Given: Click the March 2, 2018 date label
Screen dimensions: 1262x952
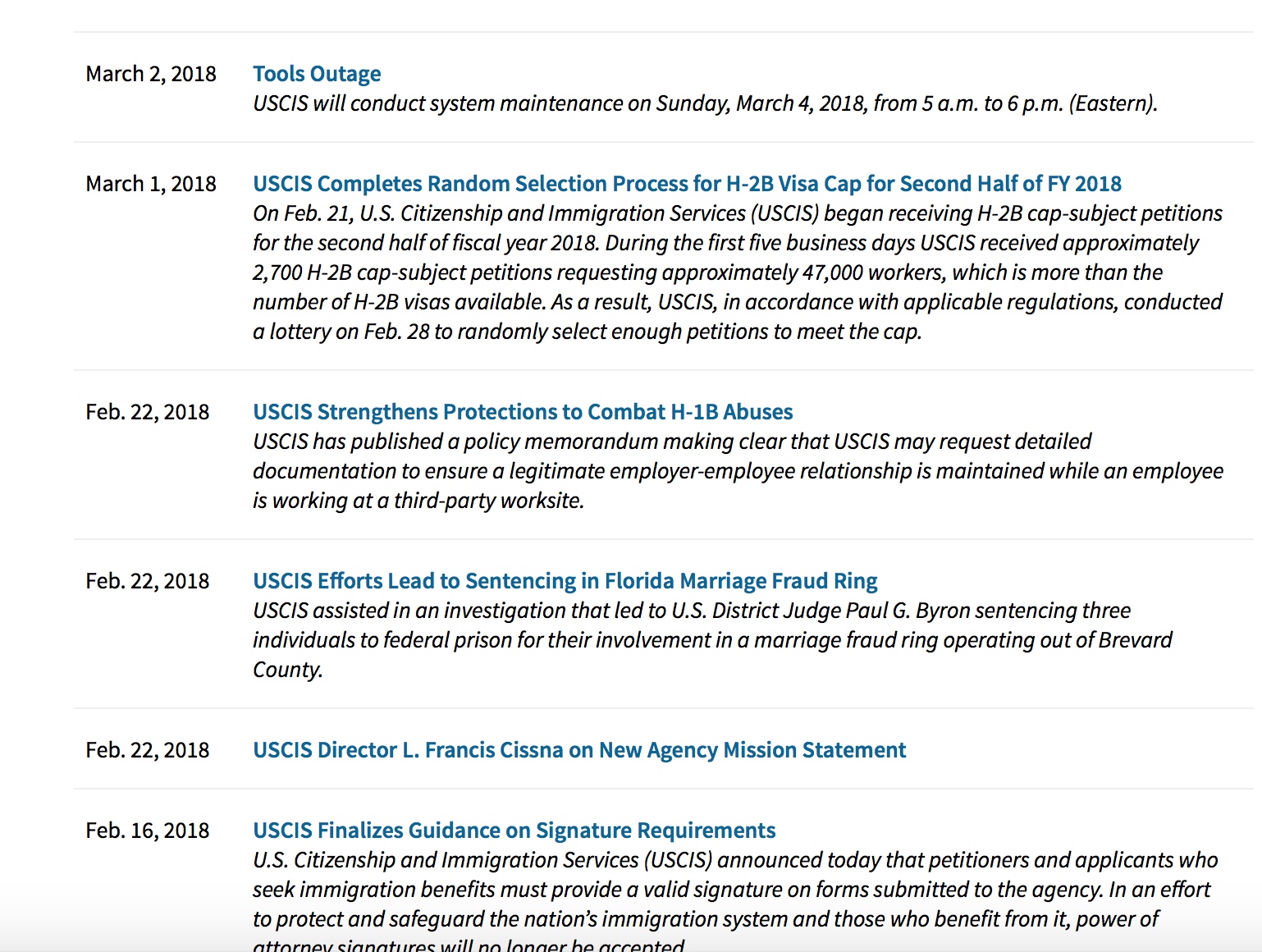Looking at the screenshot, I should click(x=151, y=74).
